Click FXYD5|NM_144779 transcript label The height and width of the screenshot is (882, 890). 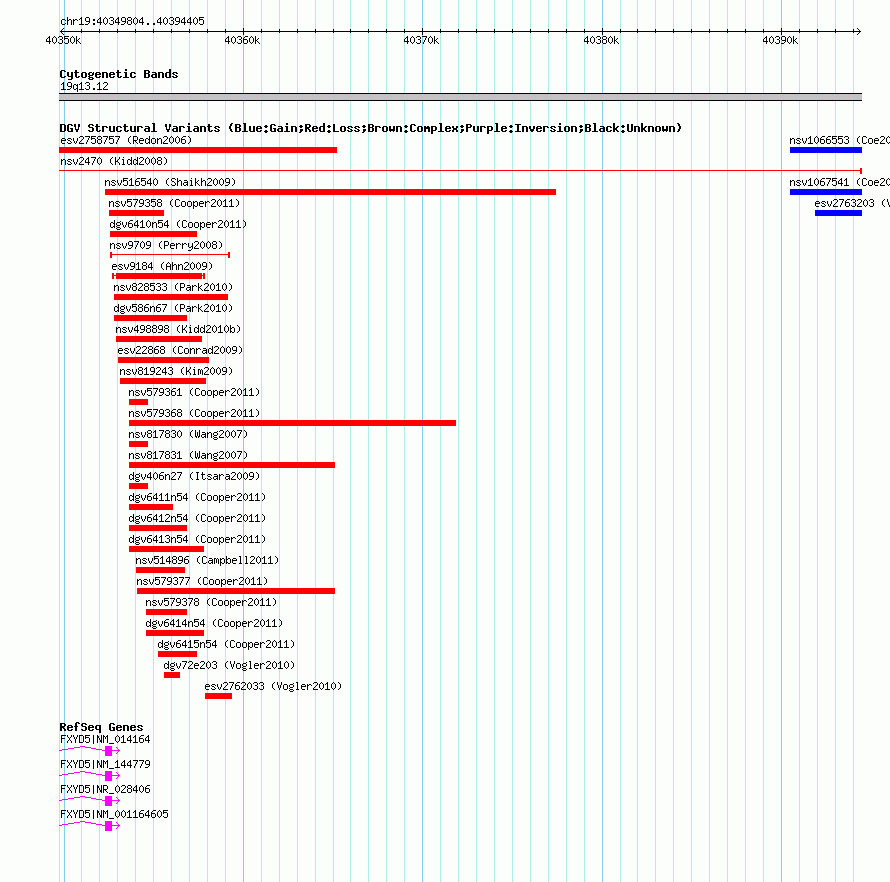coord(105,765)
